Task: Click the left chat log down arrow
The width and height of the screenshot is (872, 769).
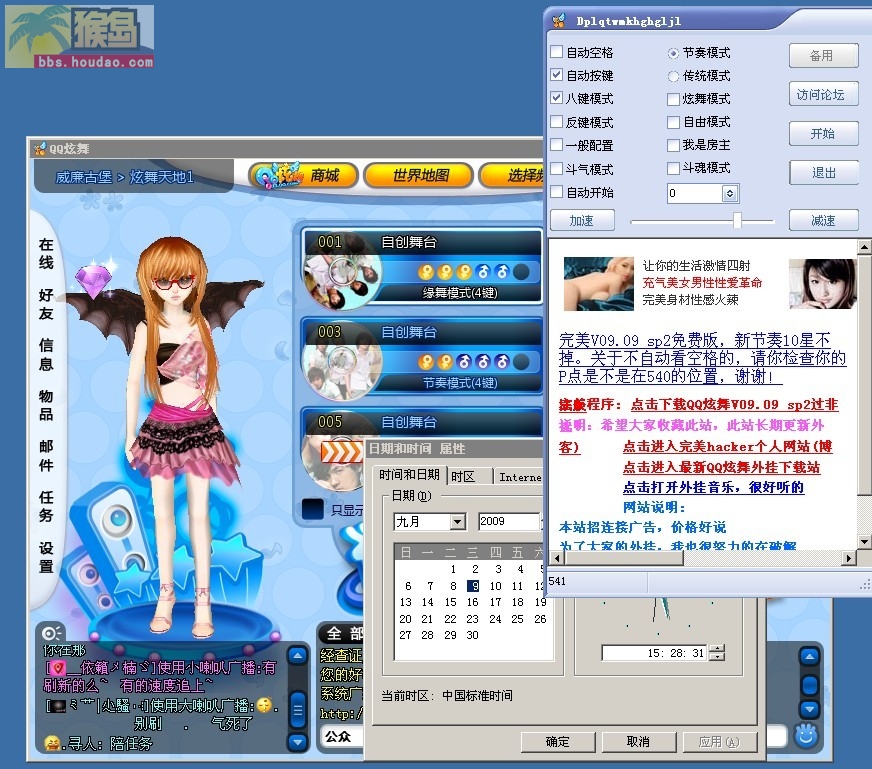Action: tap(298, 742)
